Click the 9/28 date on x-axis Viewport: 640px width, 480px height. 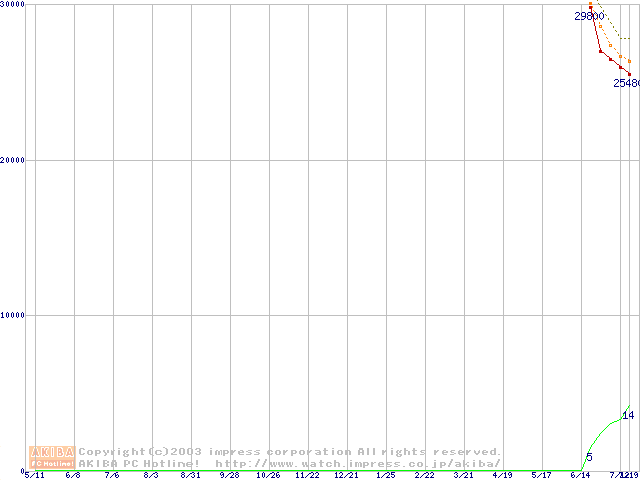point(229,475)
